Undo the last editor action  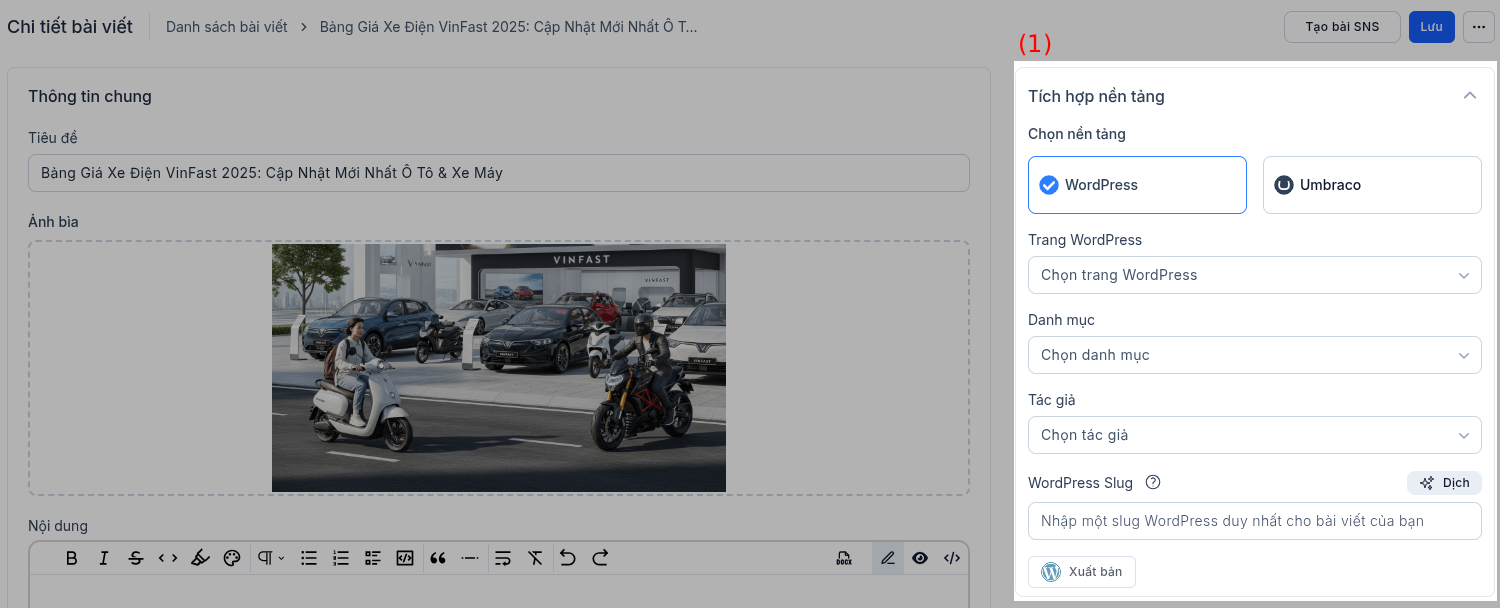click(x=568, y=558)
